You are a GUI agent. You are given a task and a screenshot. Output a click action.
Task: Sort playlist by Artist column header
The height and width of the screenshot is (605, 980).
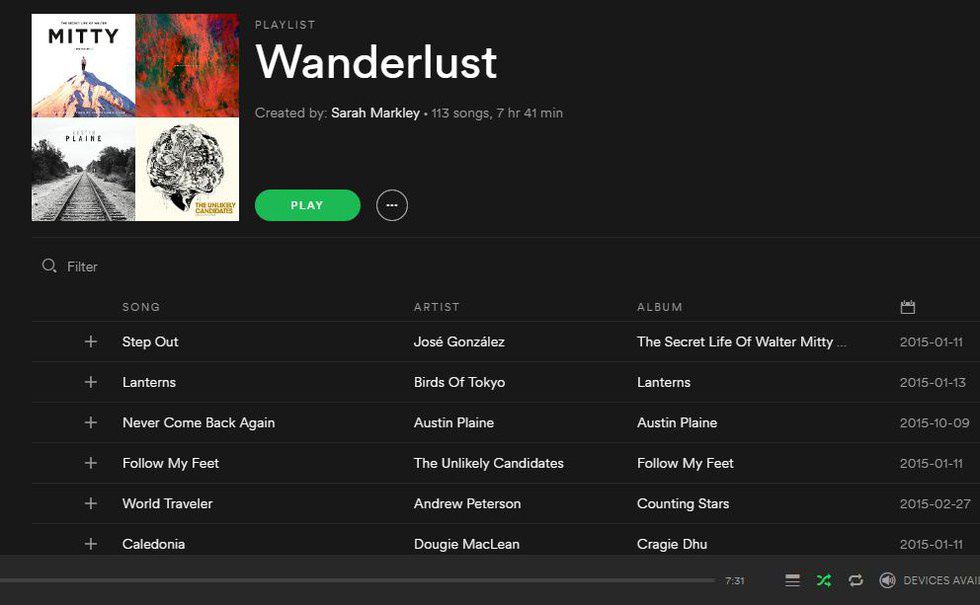(x=437, y=307)
